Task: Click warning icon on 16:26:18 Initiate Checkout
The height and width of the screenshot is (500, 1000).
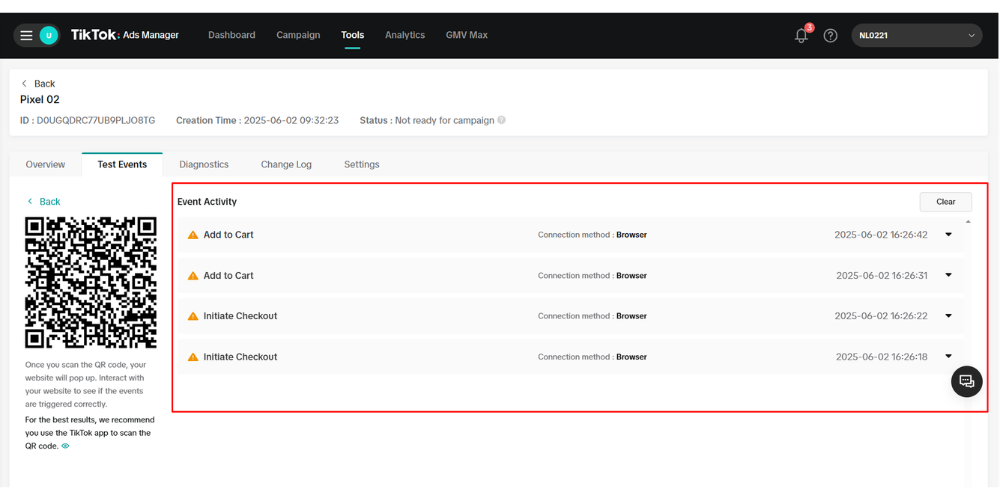Action: [x=193, y=357]
